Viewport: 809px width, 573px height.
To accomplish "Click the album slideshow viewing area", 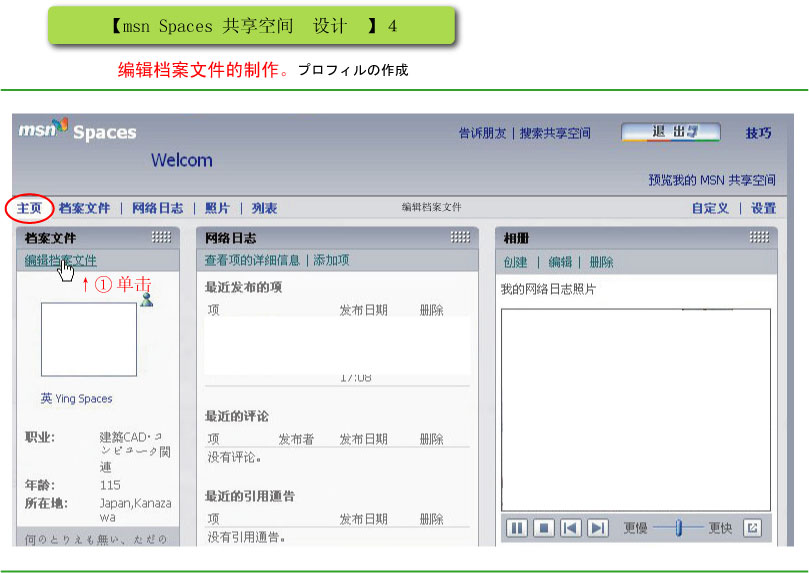I will point(636,410).
